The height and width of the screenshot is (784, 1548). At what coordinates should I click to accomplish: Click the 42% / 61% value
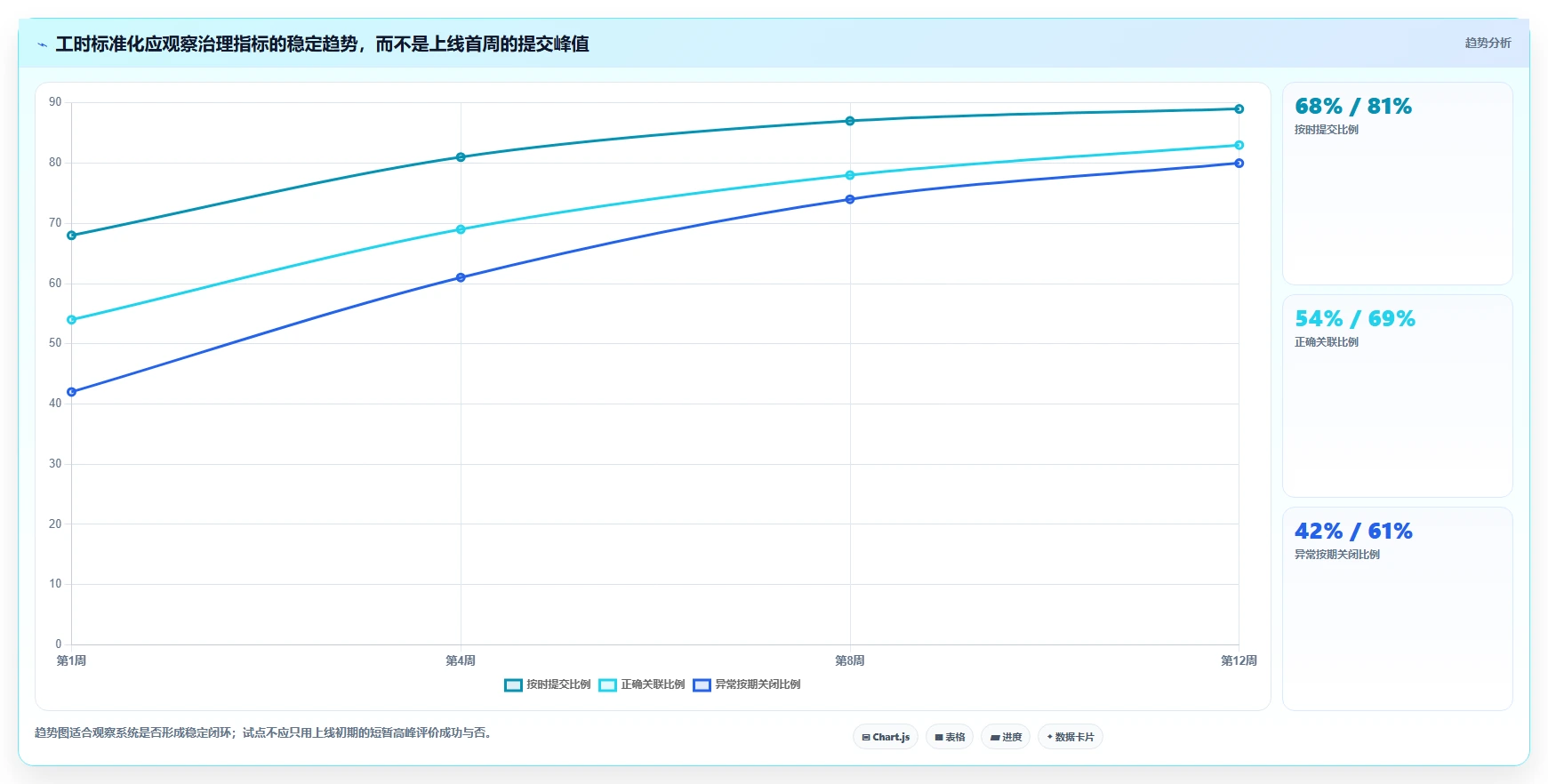tap(1353, 532)
